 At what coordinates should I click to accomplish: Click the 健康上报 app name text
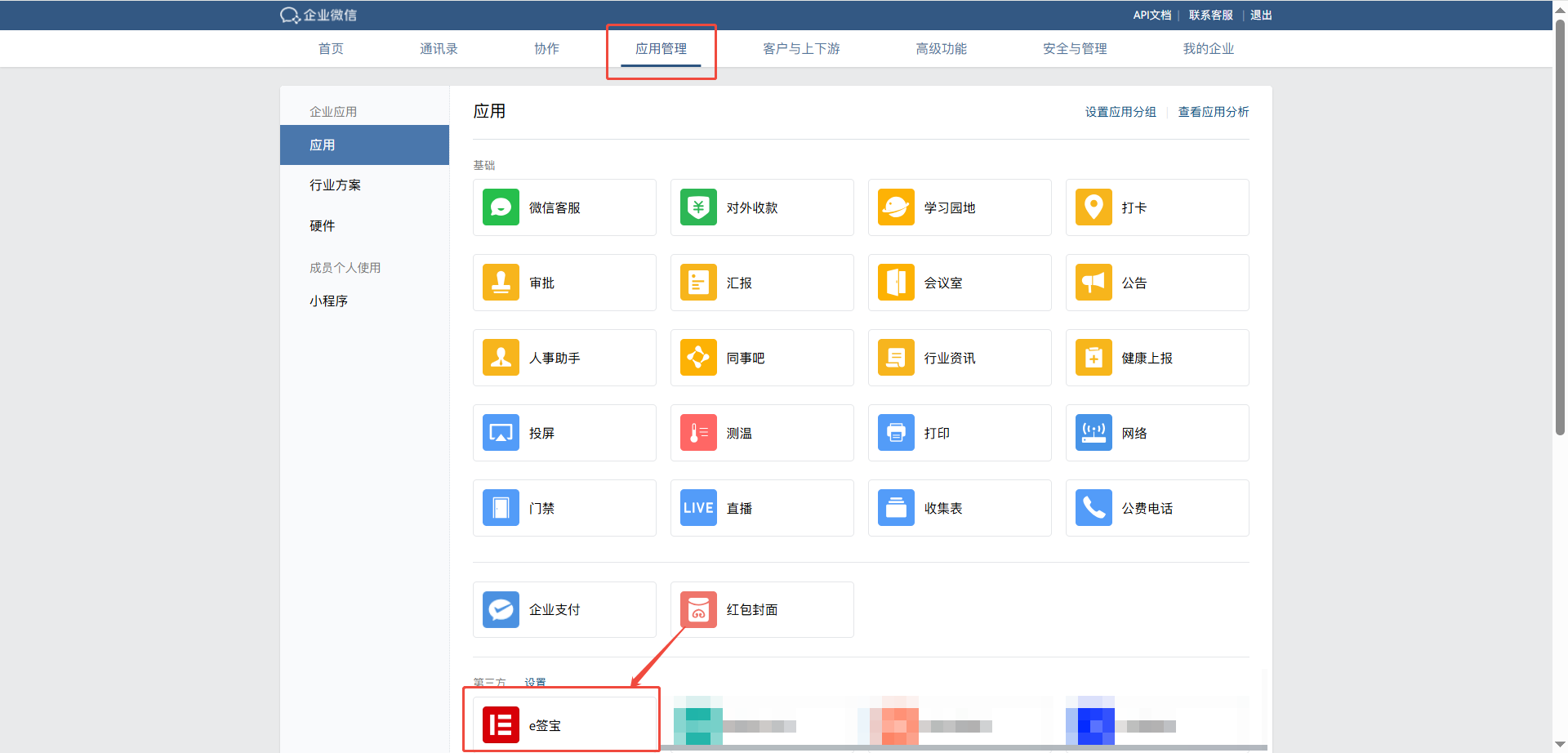[1147, 358]
